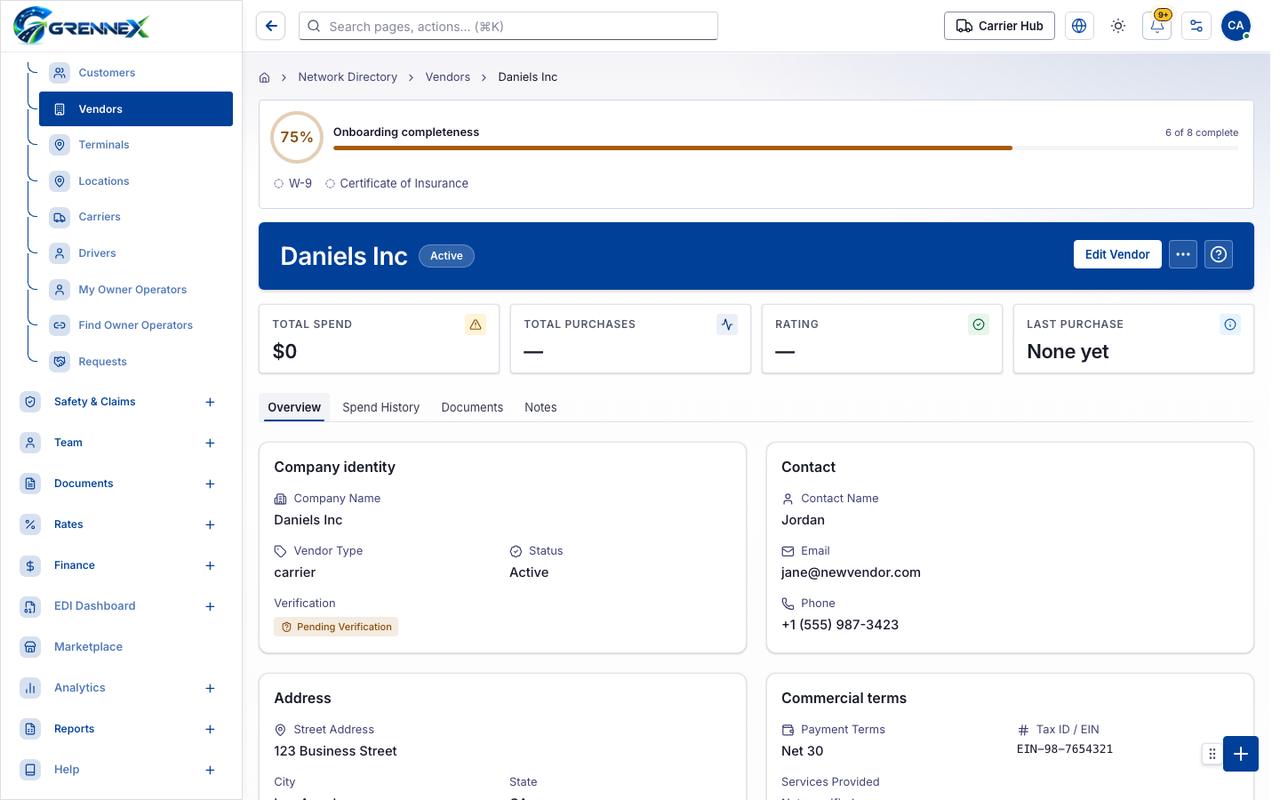1280x800 pixels.
Task: Toggle the light/dark theme sun icon
Action: pyautogui.click(x=1118, y=26)
